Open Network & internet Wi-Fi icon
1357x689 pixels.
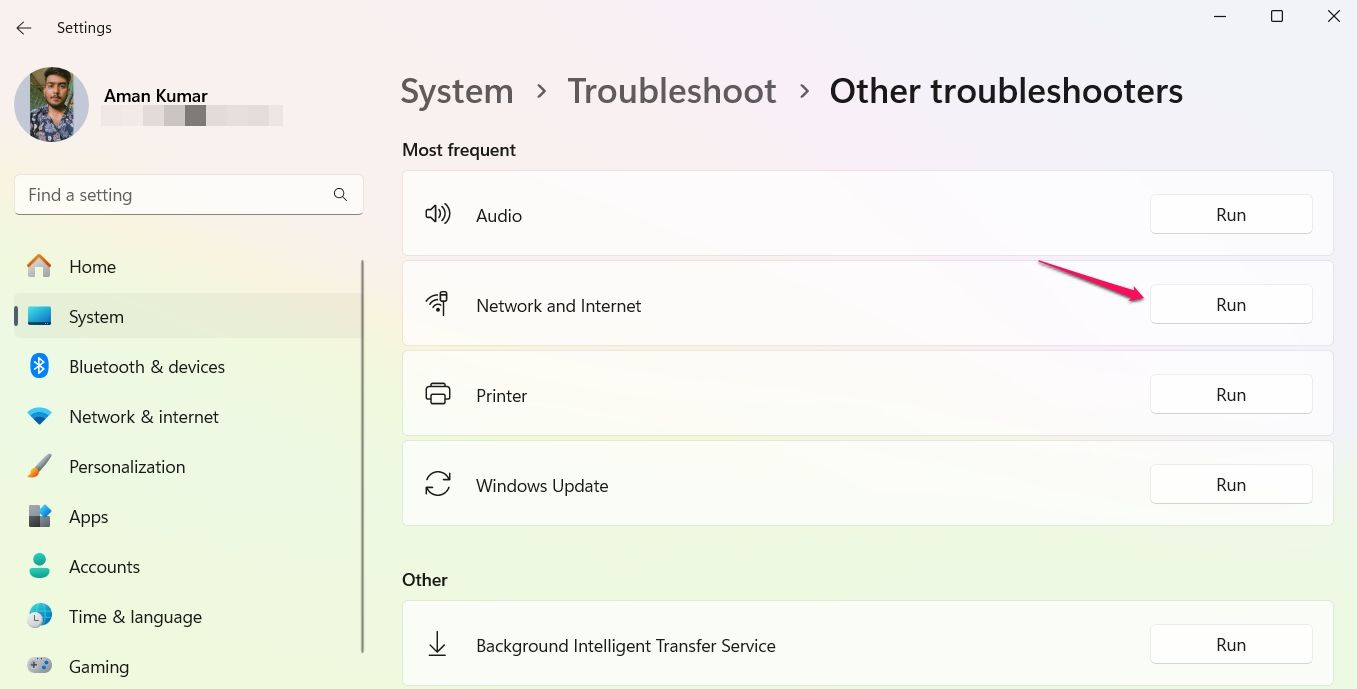pyautogui.click(x=39, y=417)
